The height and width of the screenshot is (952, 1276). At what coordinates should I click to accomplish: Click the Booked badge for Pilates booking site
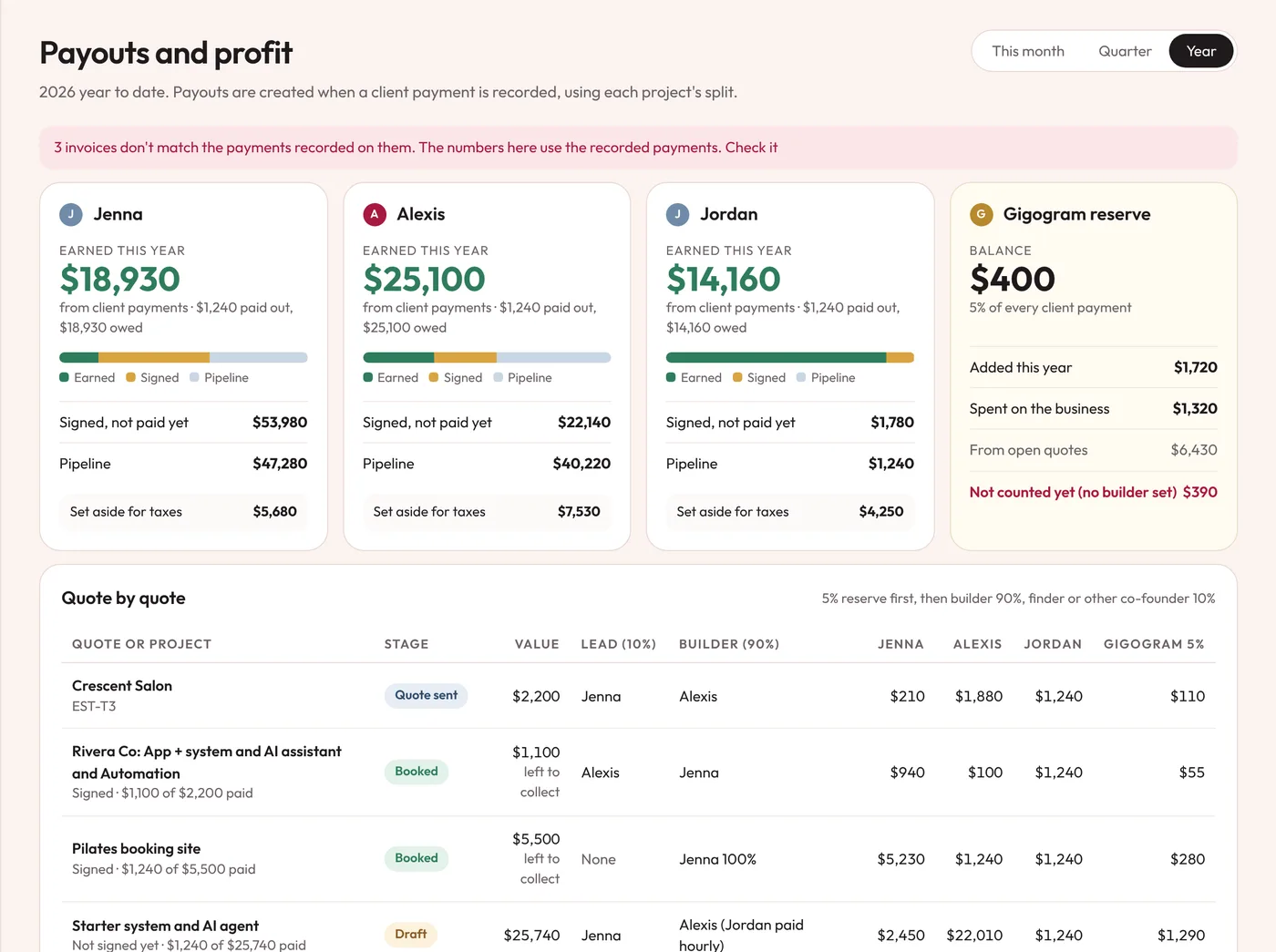pos(417,858)
